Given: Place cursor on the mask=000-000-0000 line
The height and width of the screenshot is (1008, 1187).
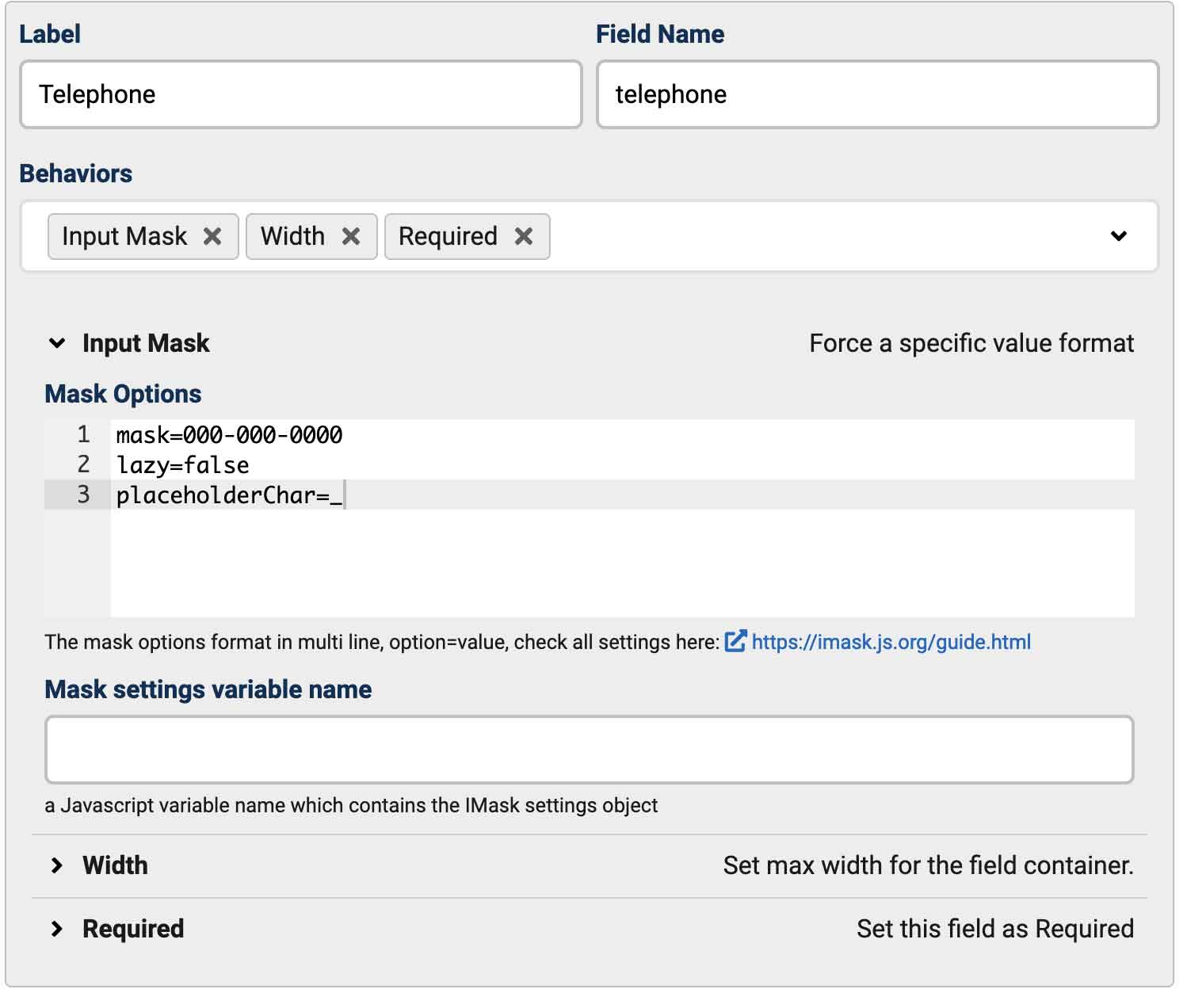Looking at the screenshot, I should 230,435.
